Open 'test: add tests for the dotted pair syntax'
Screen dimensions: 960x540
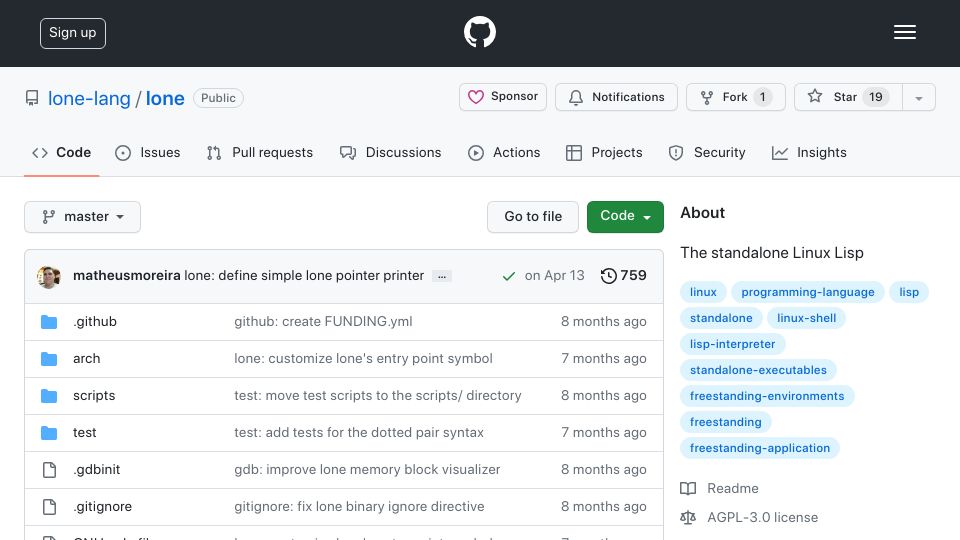(x=359, y=433)
